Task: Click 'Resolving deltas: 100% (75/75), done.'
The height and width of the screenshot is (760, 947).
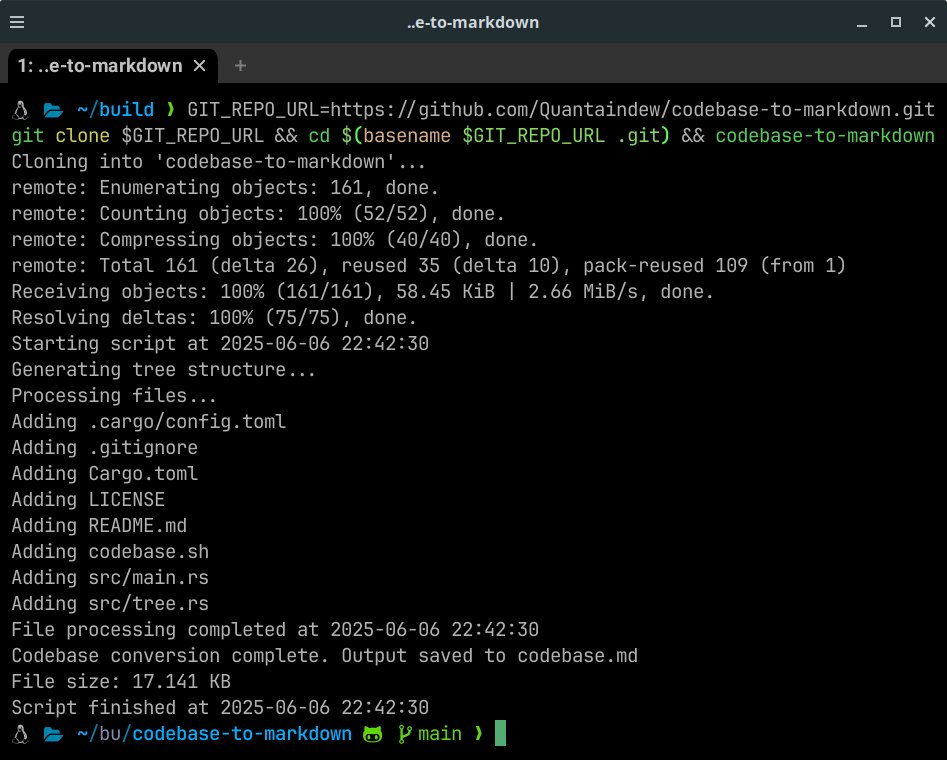Action: coord(214,317)
